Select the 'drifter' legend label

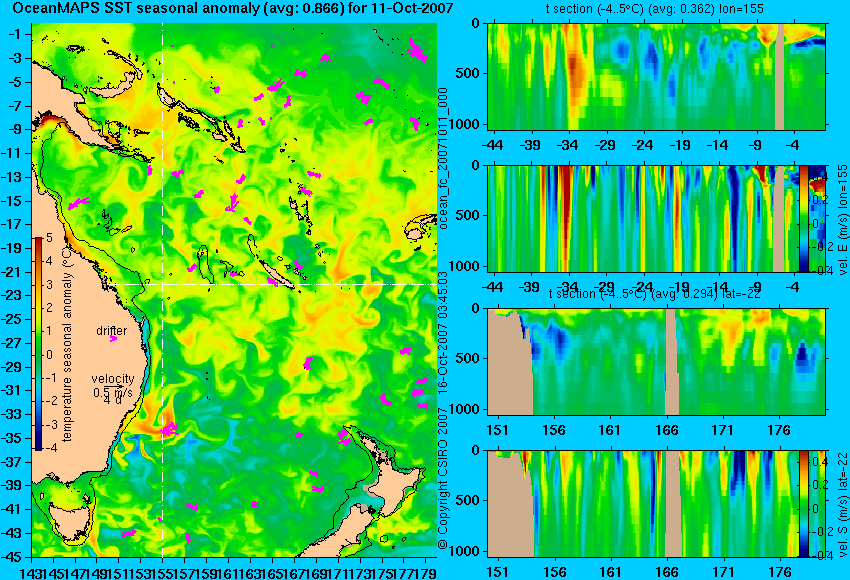point(112,331)
